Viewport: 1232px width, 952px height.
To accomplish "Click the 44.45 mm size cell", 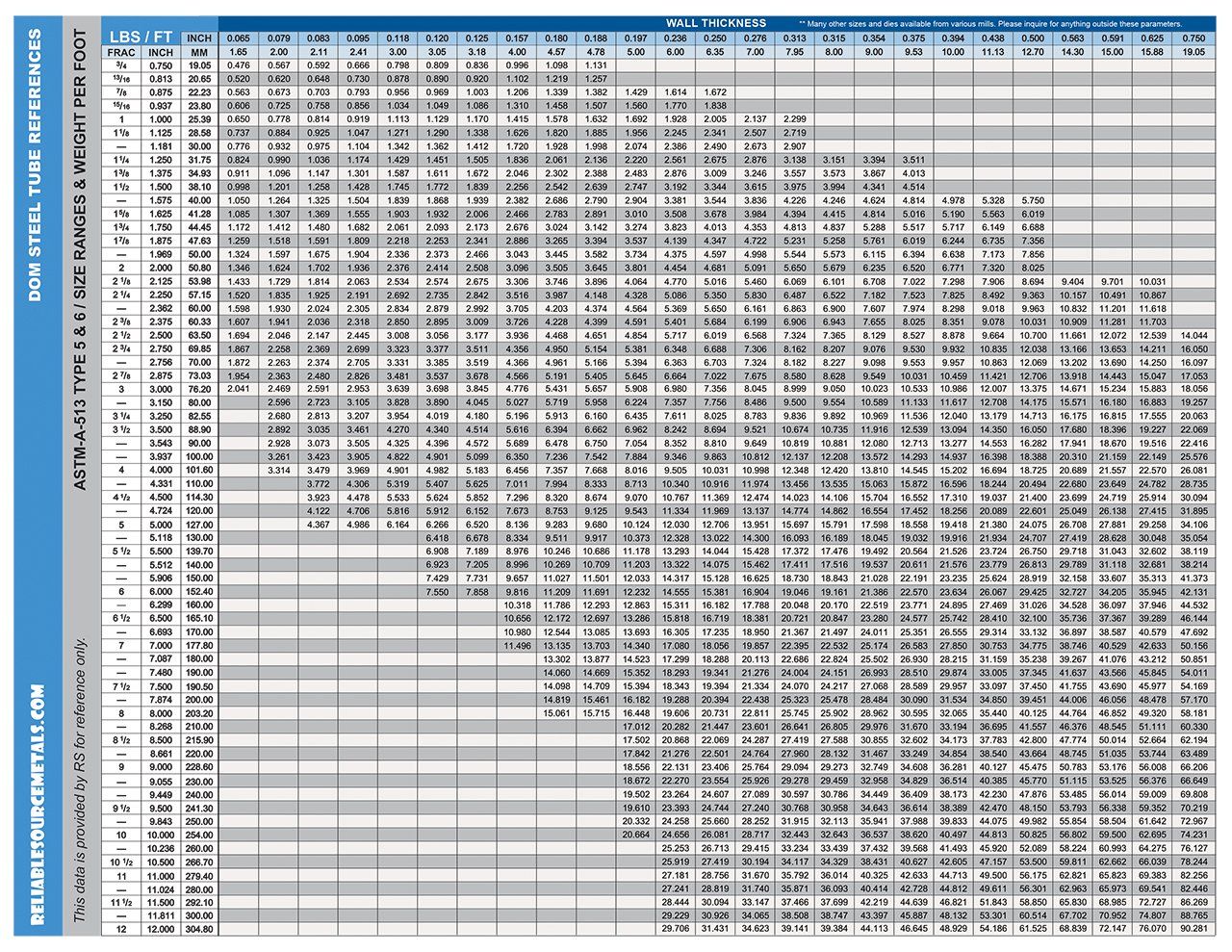I will point(199,227).
